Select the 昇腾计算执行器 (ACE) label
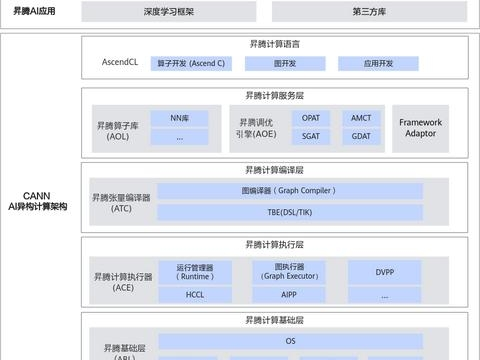This screenshot has height=360, width=480. pos(123,282)
